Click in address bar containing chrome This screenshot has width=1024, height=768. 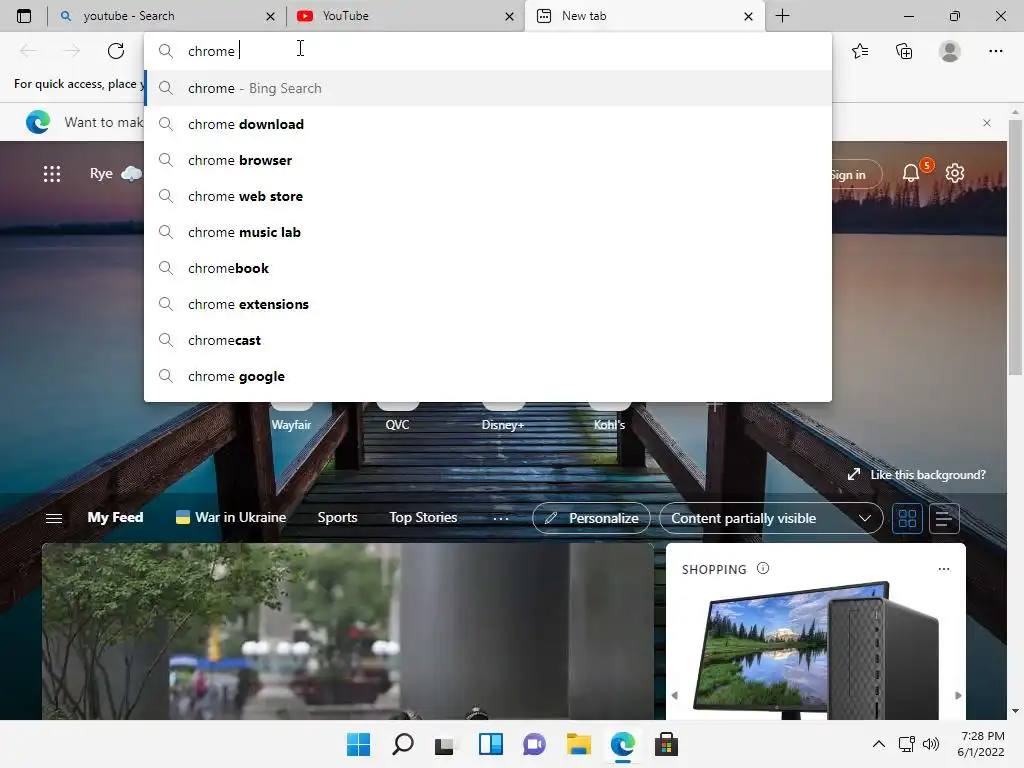pyautogui.click(x=488, y=51)
